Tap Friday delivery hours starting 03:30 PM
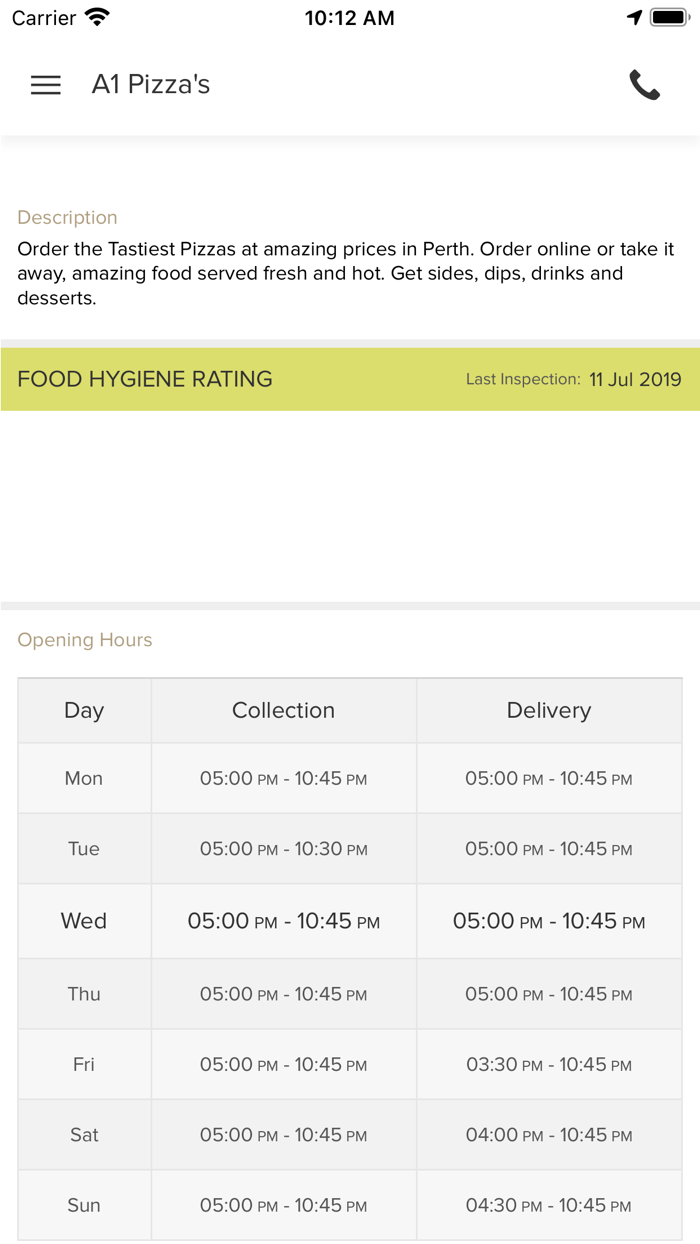Image resolution: width=700 pixels, height=1244 pixels. (549, 1065)
